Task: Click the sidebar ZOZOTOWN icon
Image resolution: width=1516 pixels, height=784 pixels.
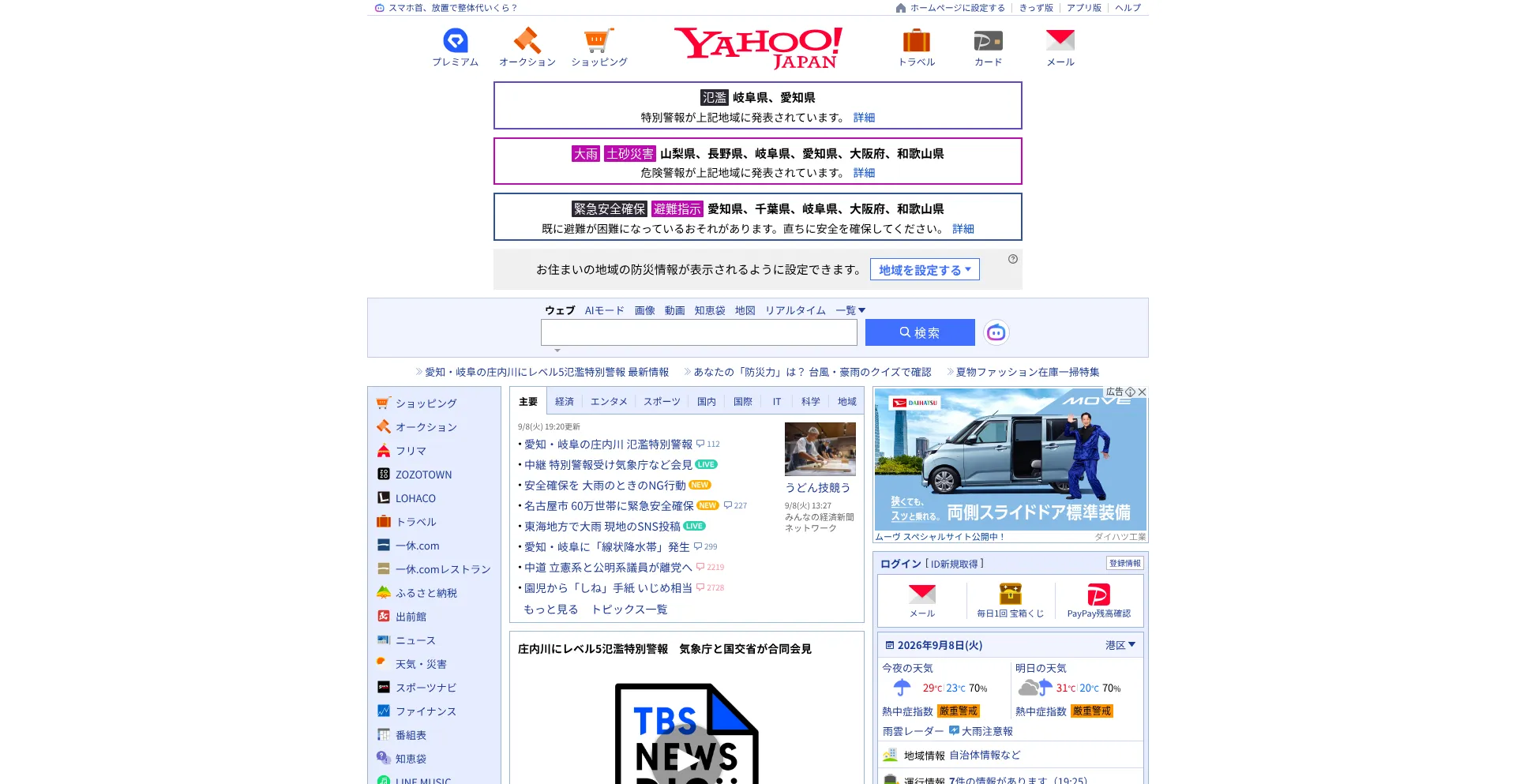Action: pos(384,475)
